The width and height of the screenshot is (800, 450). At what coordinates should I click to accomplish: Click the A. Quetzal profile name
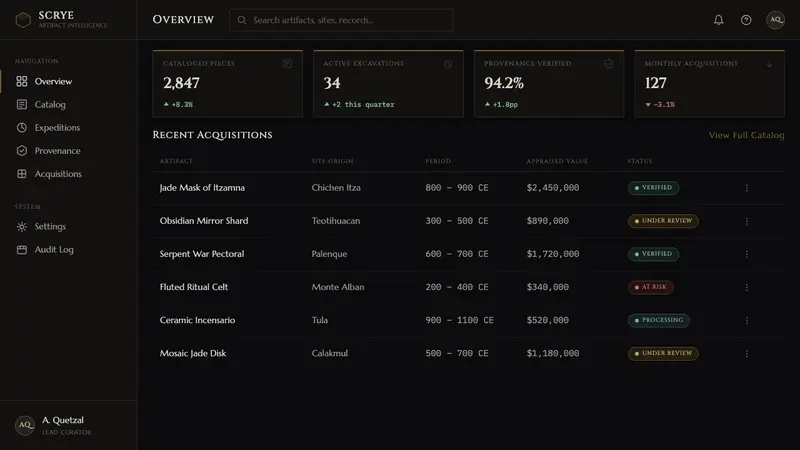tap(63, 420)
